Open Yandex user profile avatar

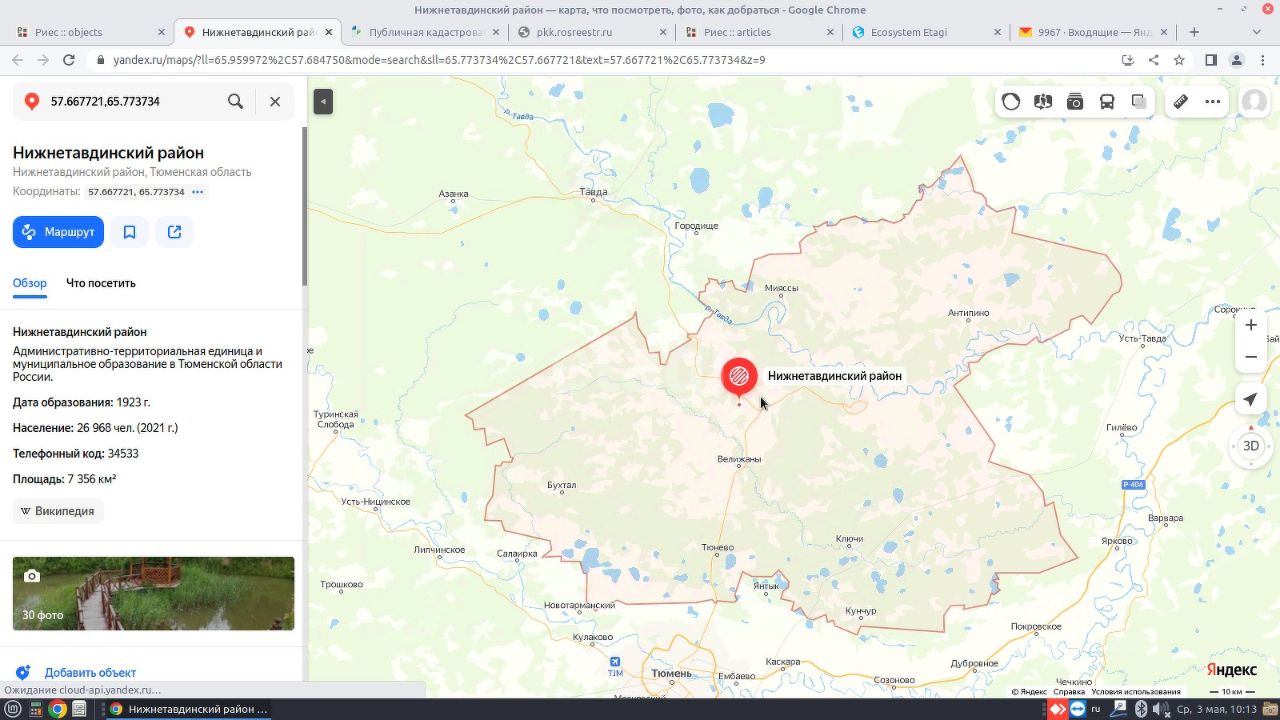pos(1254,101)
